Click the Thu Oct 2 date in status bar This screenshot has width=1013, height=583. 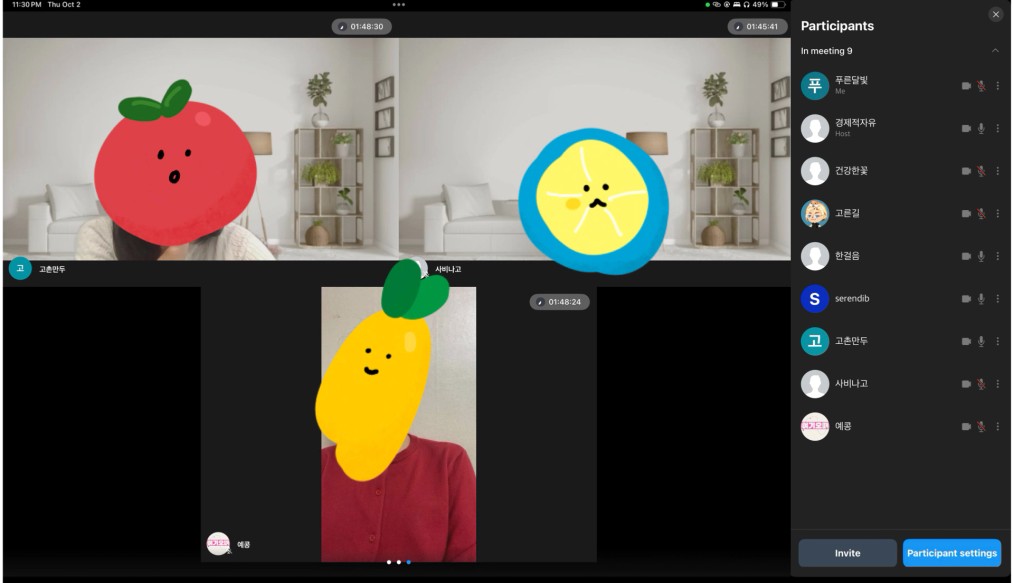coord(64,5)
